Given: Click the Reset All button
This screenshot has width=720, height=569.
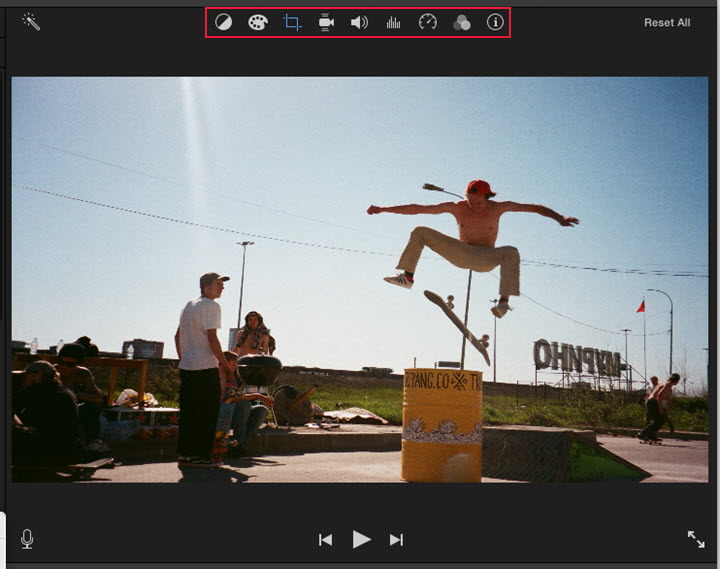Looking at the screenshot, I should 667,22.
